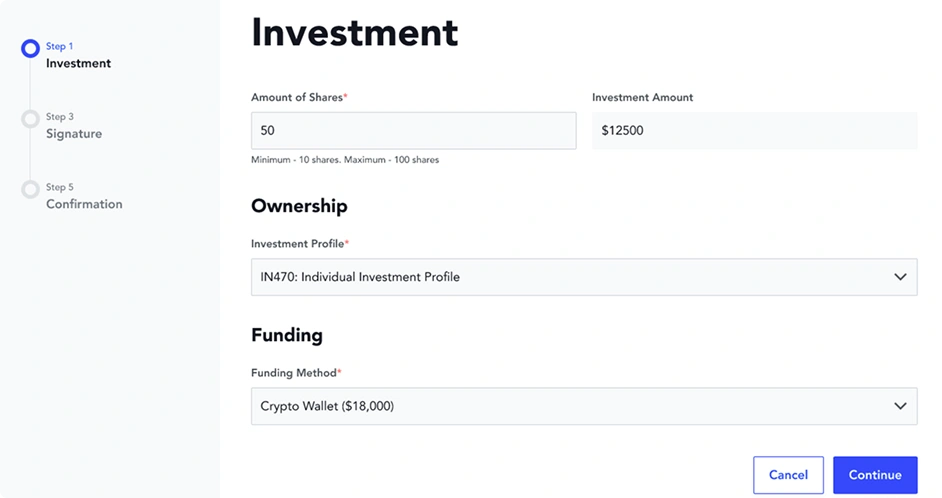Click the Investment Profile chevron arrow
Image resolution: width=942 pixels, height=498 pixels.
900,277
